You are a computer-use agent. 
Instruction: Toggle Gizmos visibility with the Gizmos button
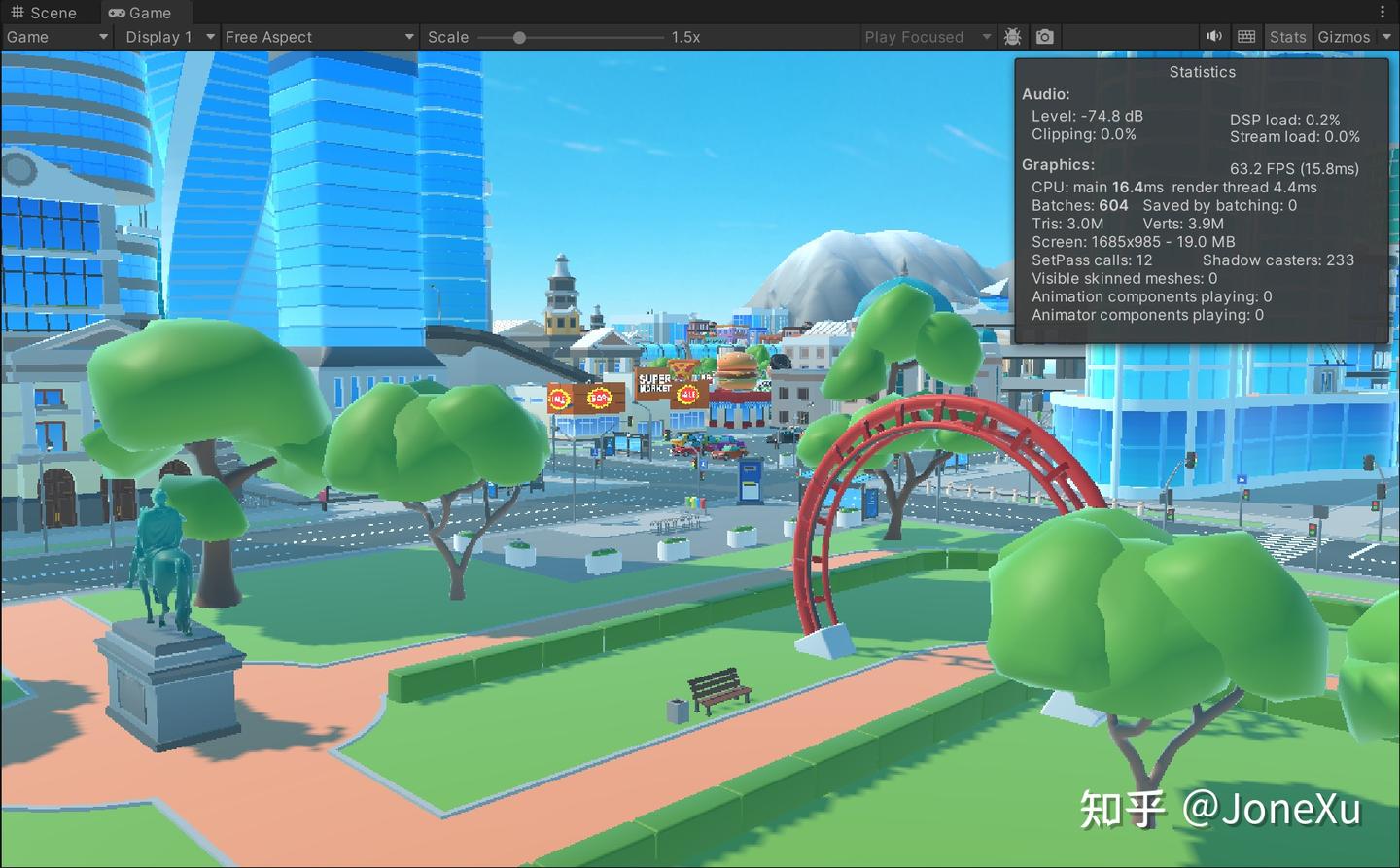[x=1347, y=37]
